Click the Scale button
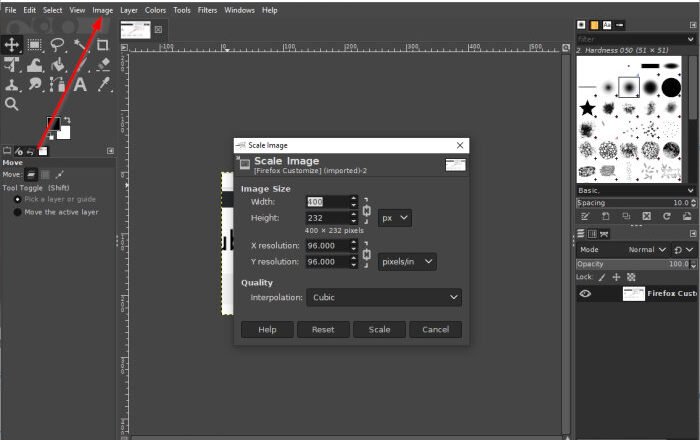Image resolution: width=700 pixels, height=440 pixels. [379, 329]
